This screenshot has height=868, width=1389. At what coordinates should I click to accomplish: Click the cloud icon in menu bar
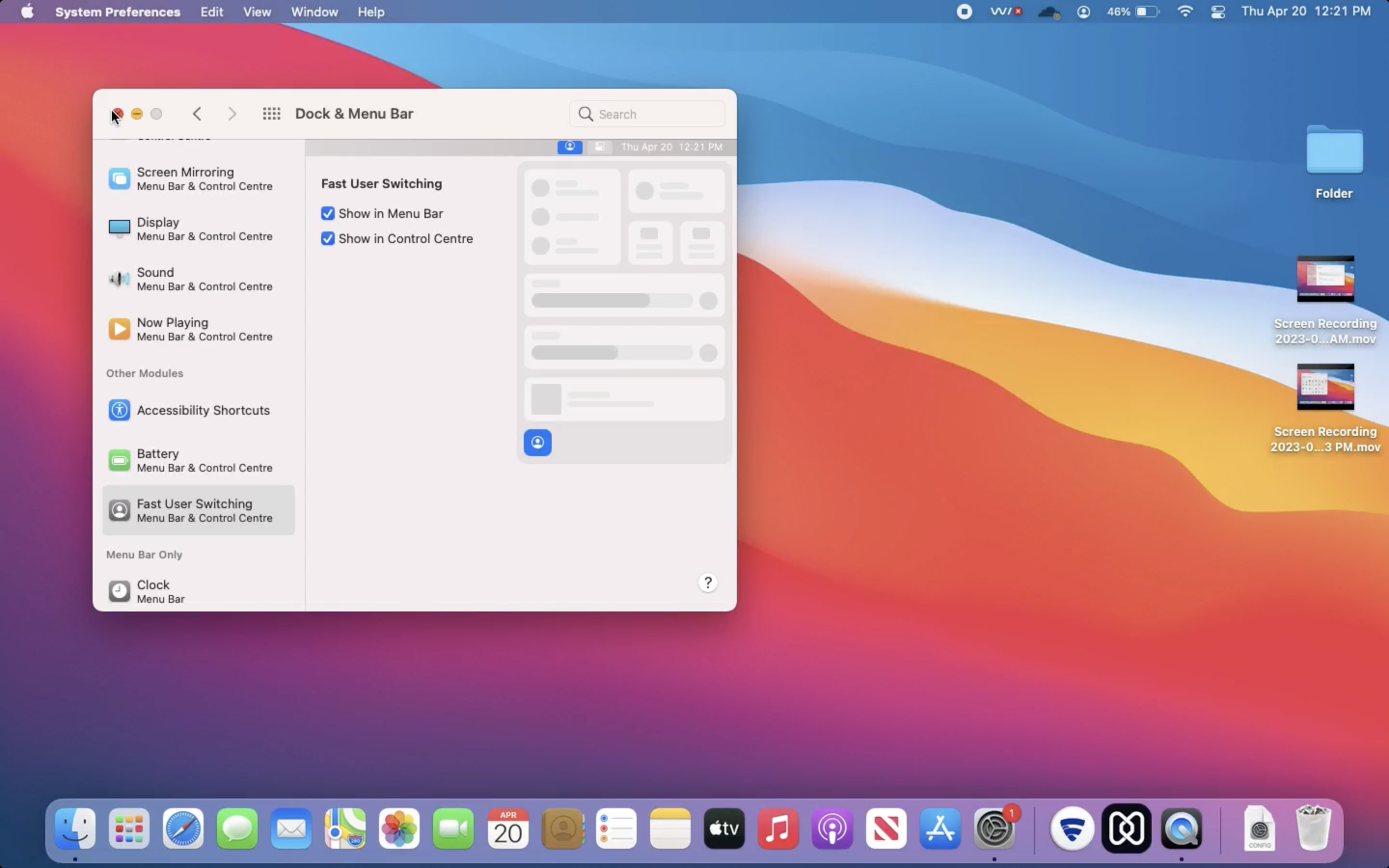click(x=1049, y=12)
